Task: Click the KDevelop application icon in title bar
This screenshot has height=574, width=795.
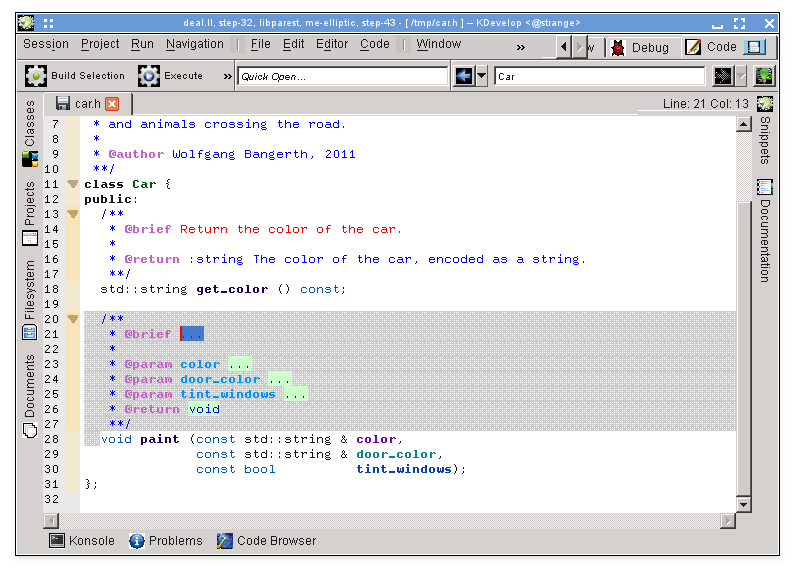Action: (x=26, y=23)
